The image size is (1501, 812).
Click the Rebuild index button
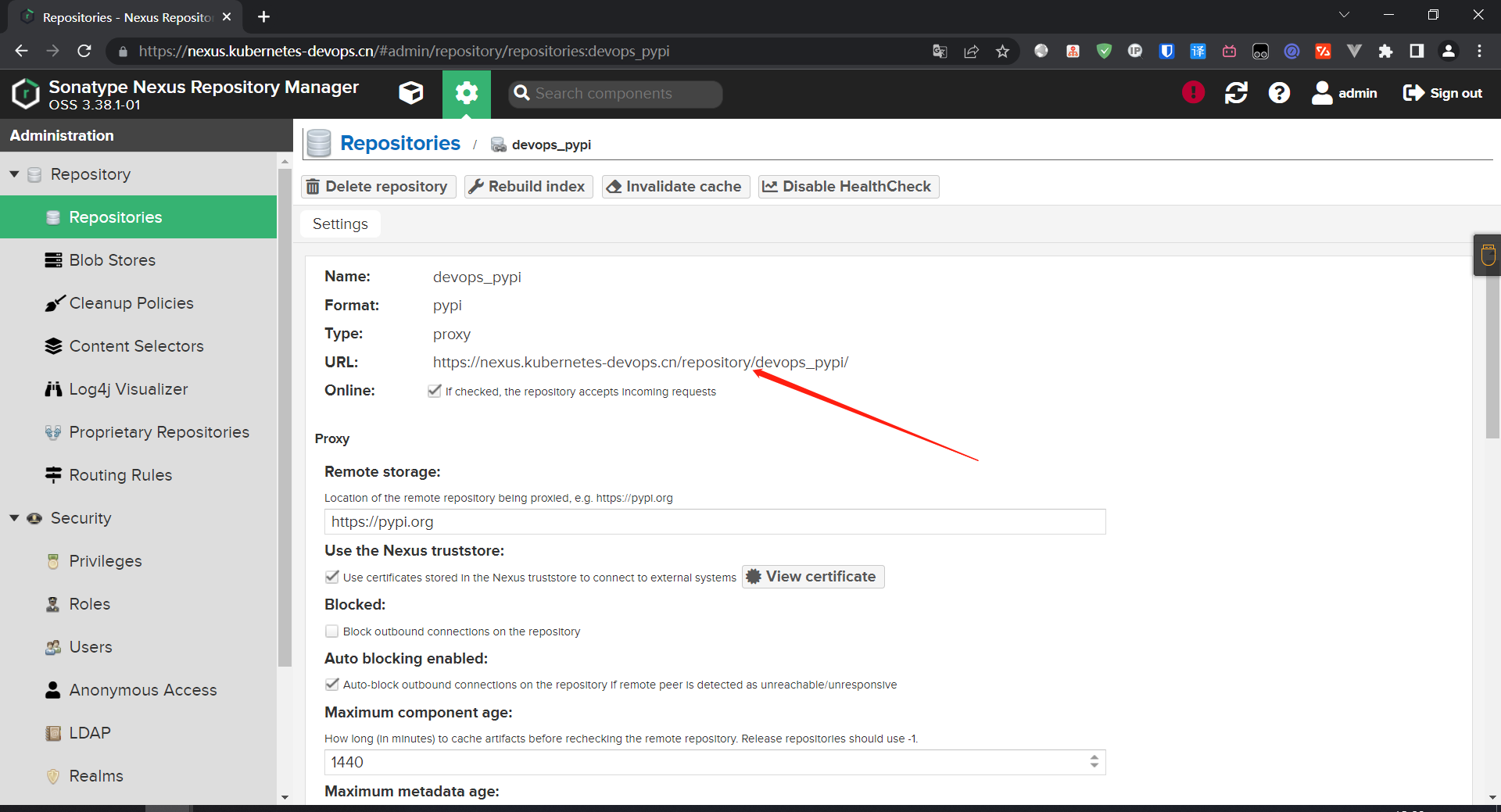click(x=528, y=187)
